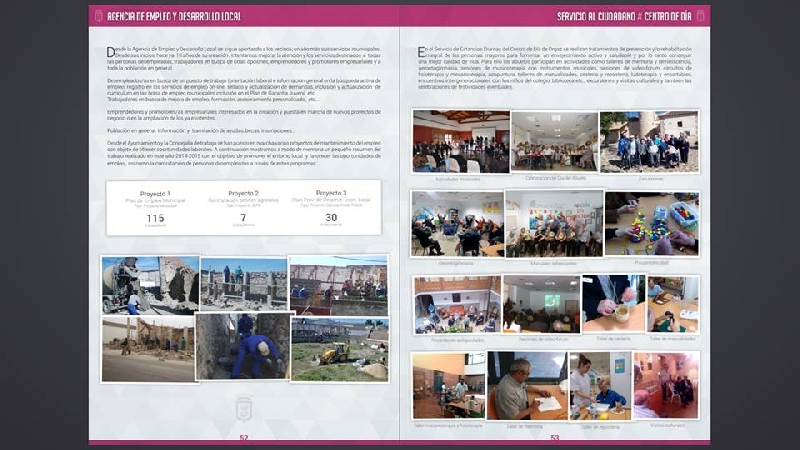This screenshot has height=450, width=800.
Task: Open the Celebración del Día del Abuelo photo
Action: pos(554,141)
